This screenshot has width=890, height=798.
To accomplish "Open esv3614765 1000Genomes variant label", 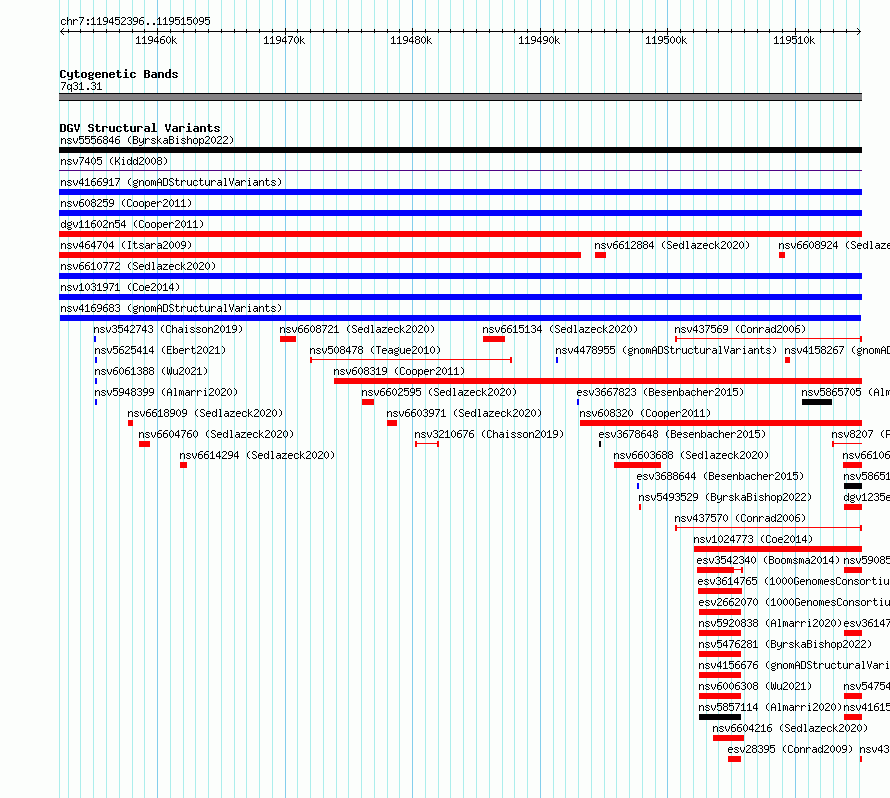I will coord(794,581).
